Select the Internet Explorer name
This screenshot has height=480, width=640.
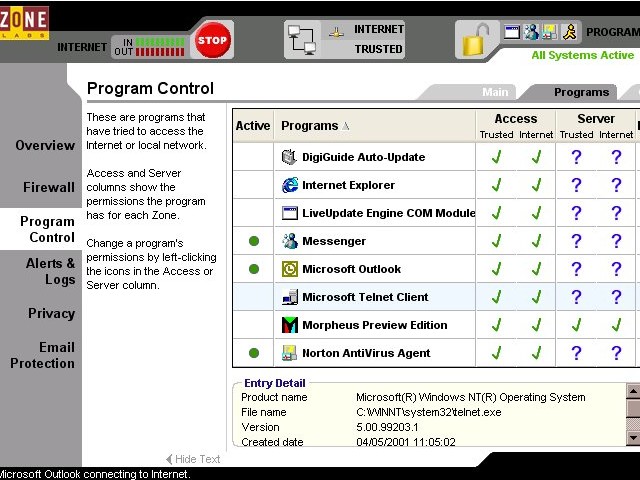[348, 185]
